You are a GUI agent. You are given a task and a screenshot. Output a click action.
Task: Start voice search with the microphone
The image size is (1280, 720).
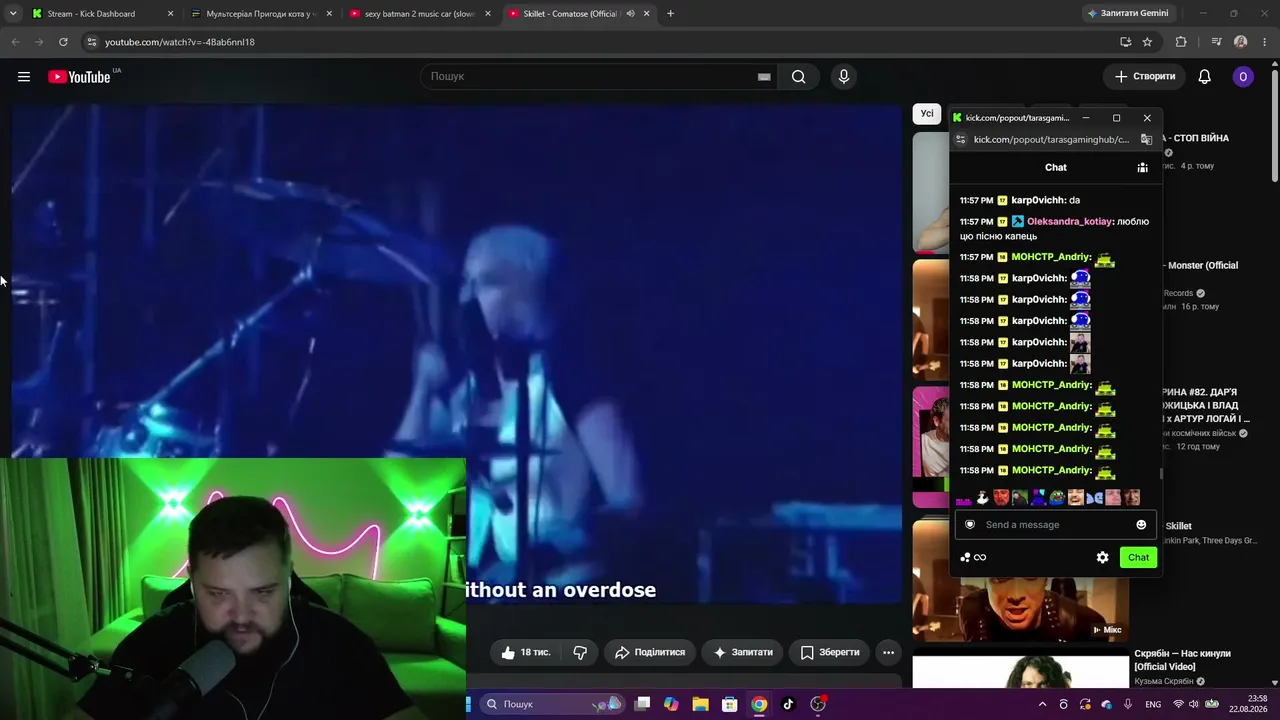click(x=844, y=77)
